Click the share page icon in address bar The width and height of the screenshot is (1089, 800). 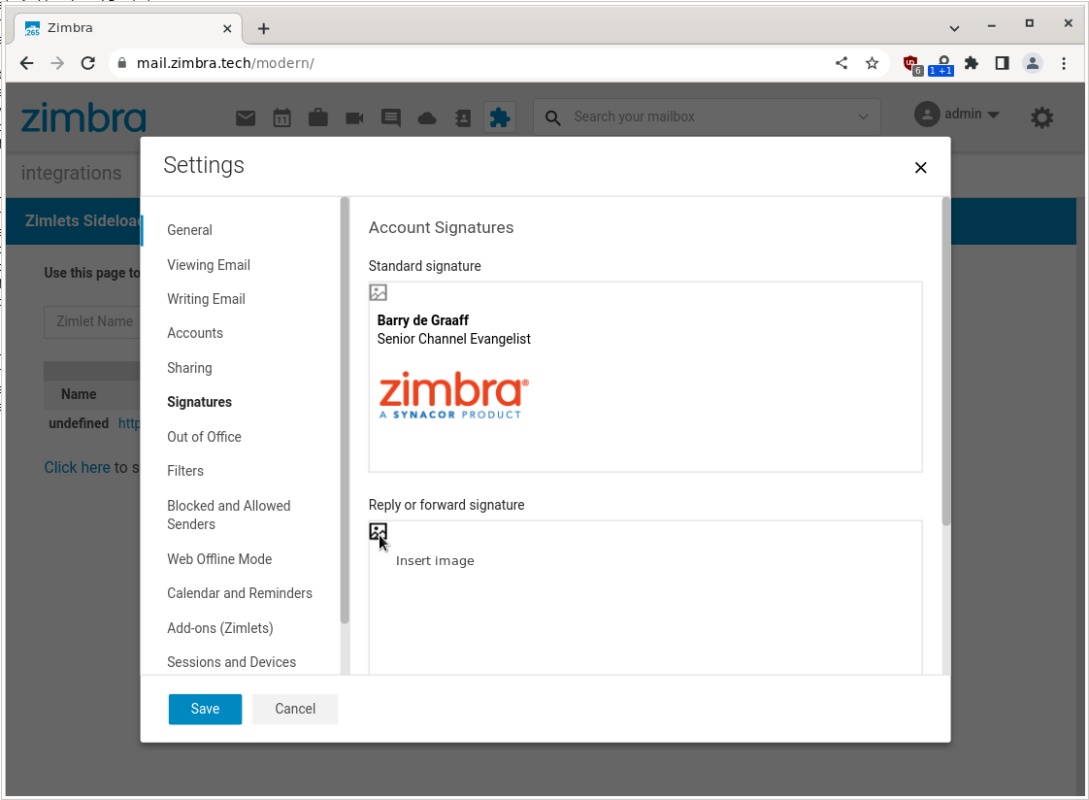click(841, 63)
